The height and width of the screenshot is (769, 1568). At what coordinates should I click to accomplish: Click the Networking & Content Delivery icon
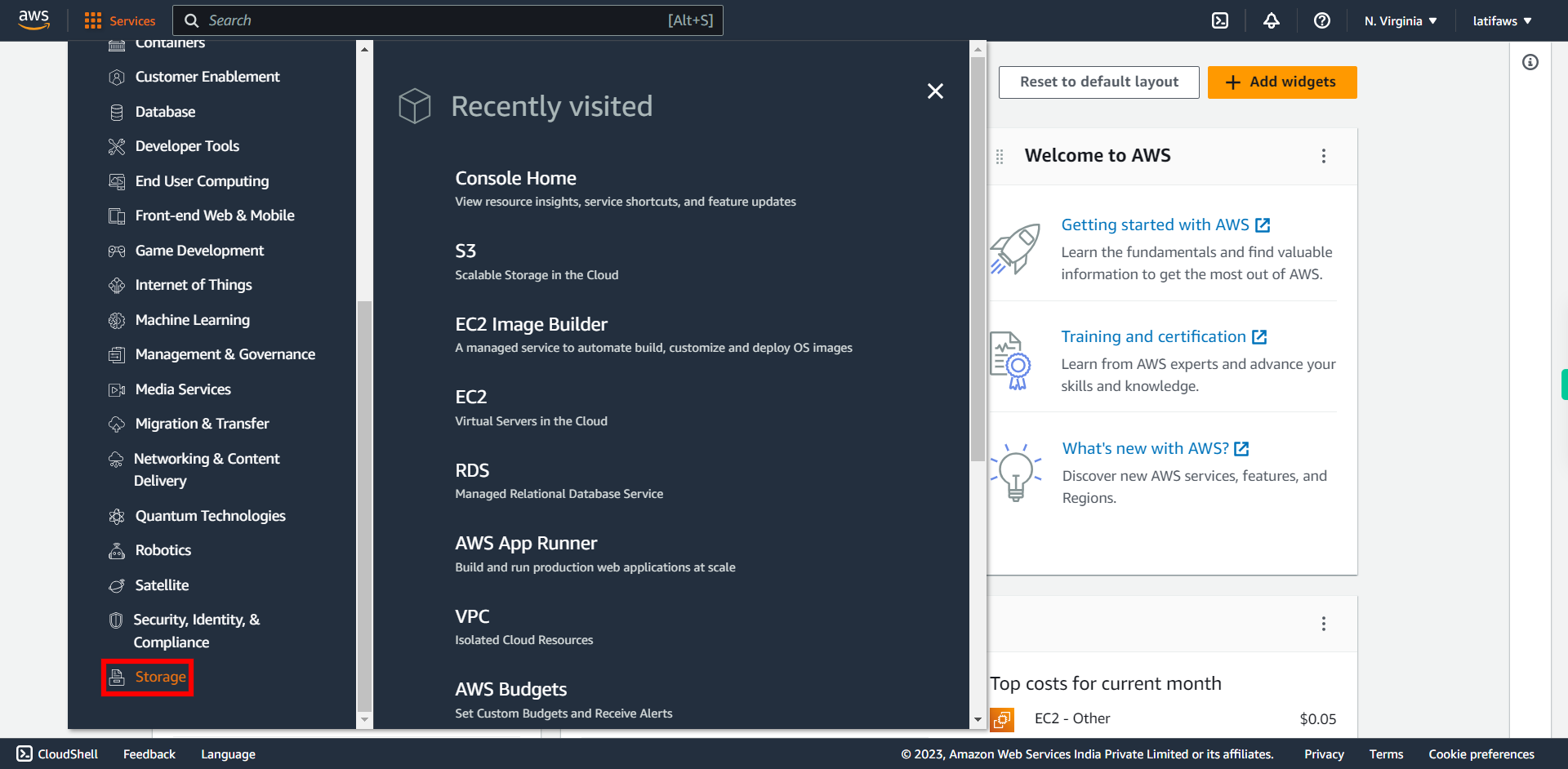pos(116,459)
